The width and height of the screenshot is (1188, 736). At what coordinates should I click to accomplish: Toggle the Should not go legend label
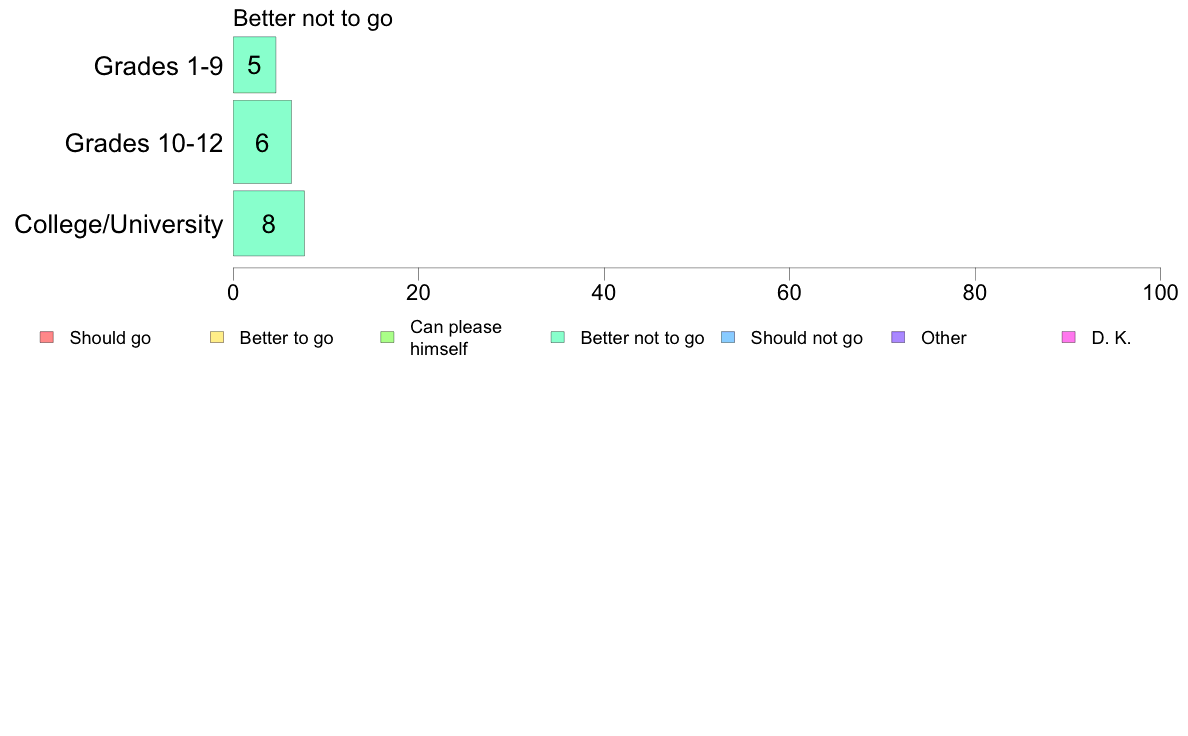coord(806,338)
